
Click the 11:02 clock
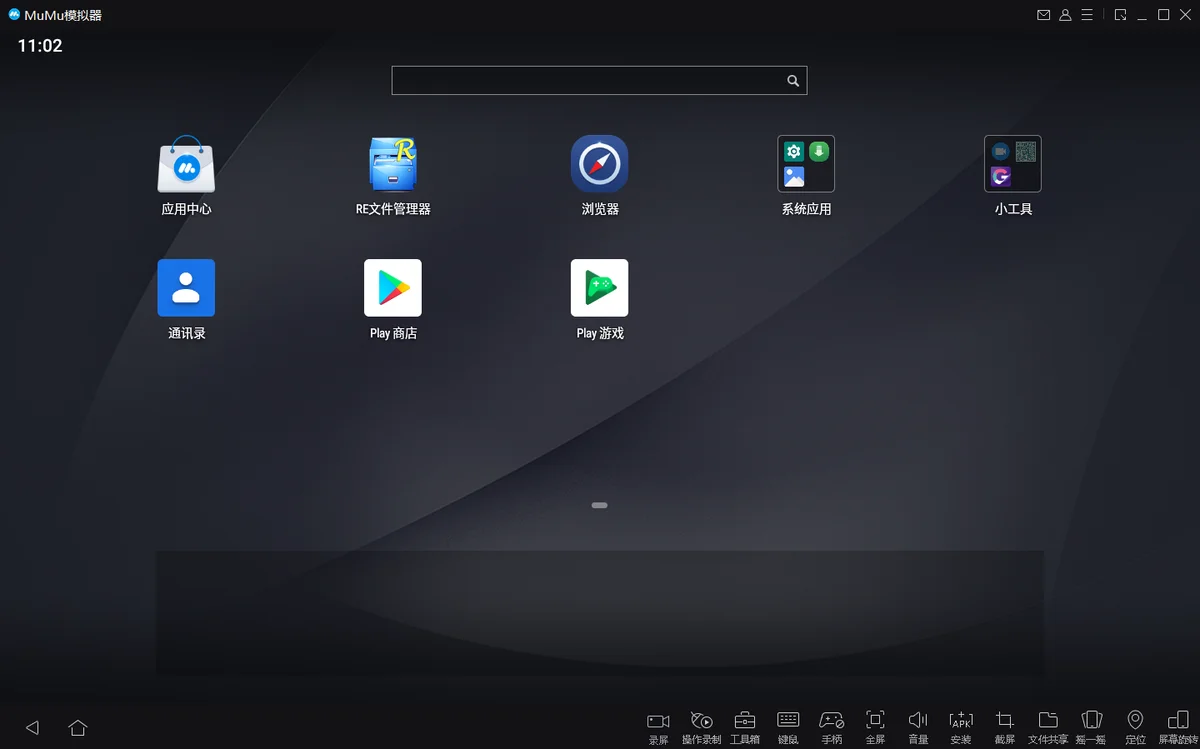[40, 46]
